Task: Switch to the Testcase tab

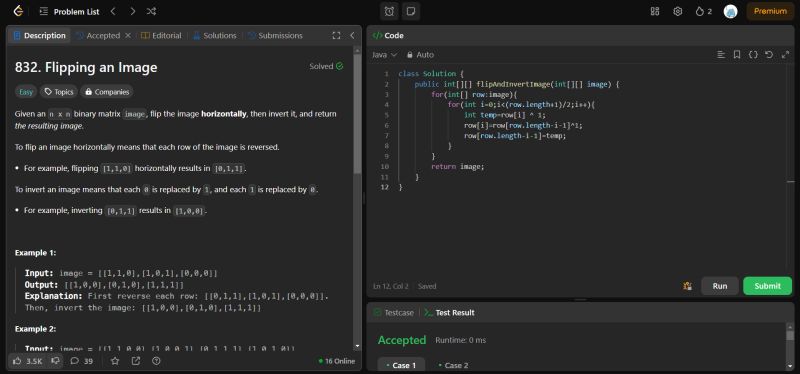Action: [393, 313]
